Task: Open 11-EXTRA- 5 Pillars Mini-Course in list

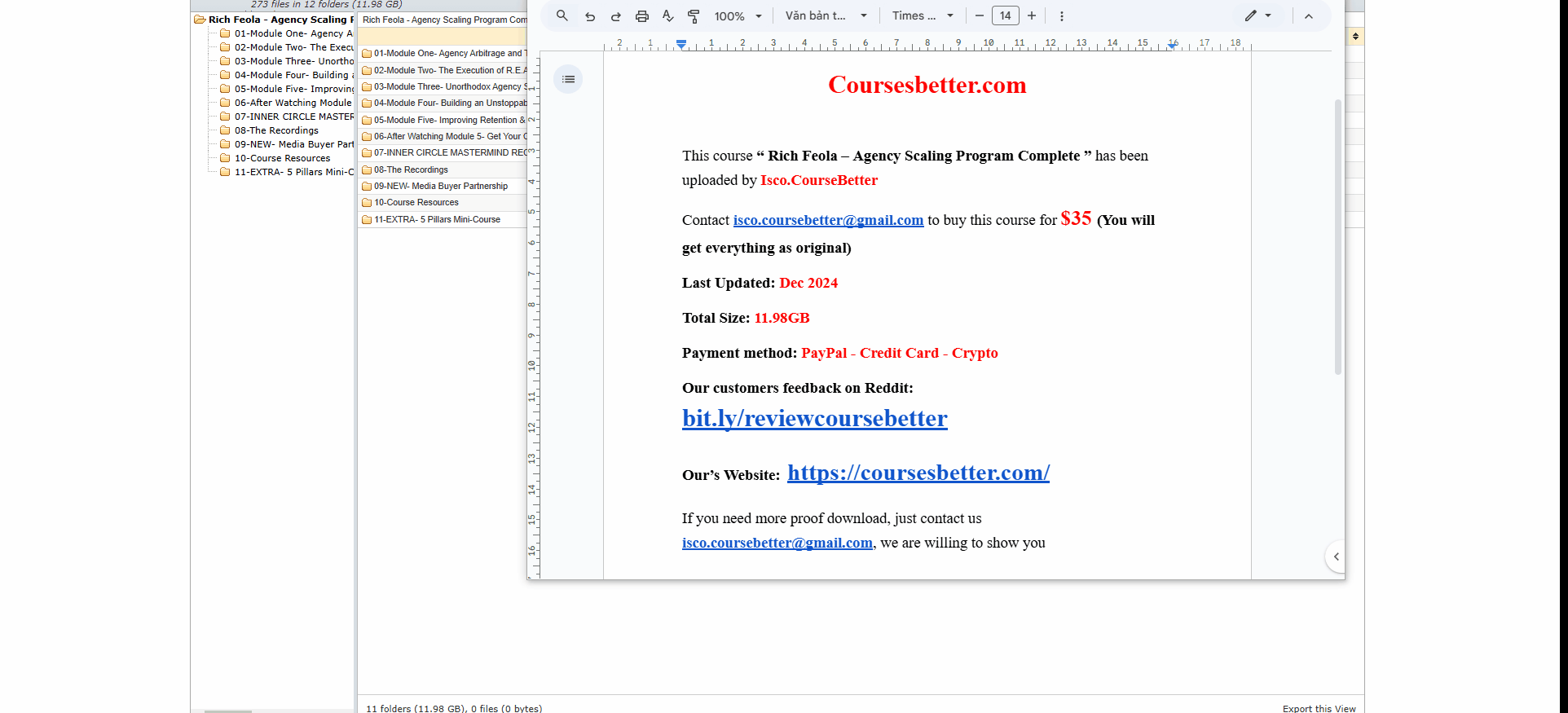Action: [x=431, y=219]
